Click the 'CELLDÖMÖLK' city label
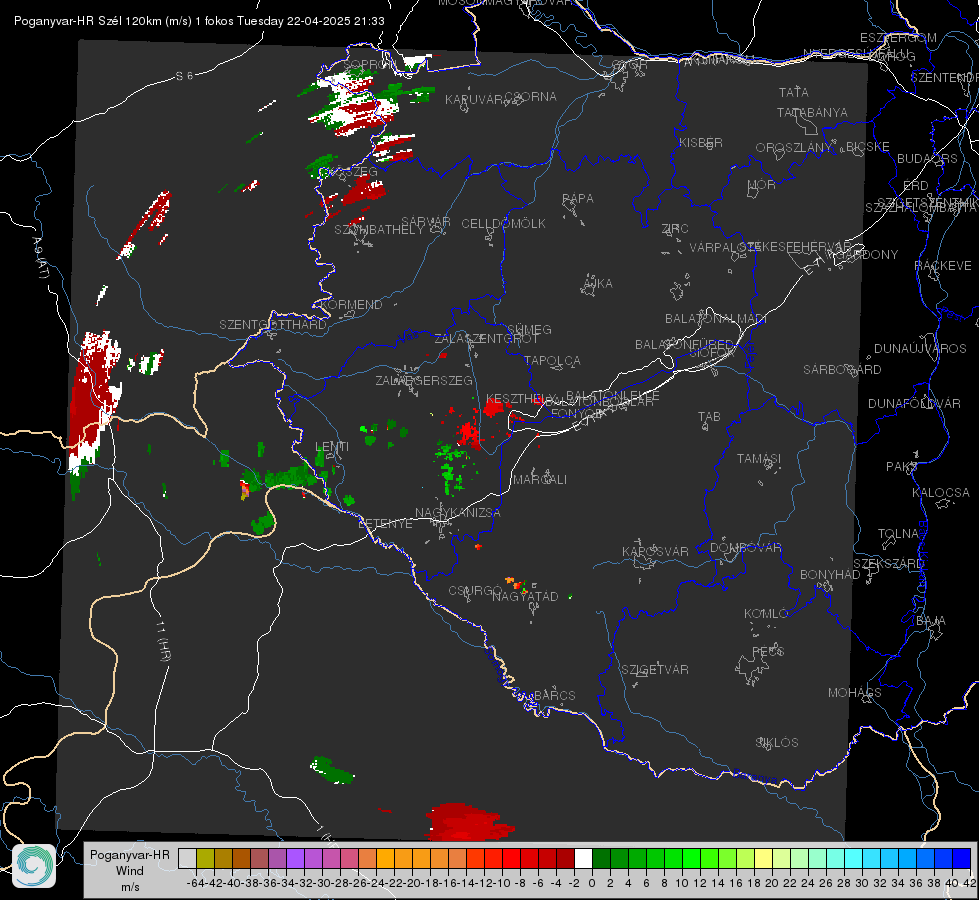This screenshot has height=900, width=979. 503,224
